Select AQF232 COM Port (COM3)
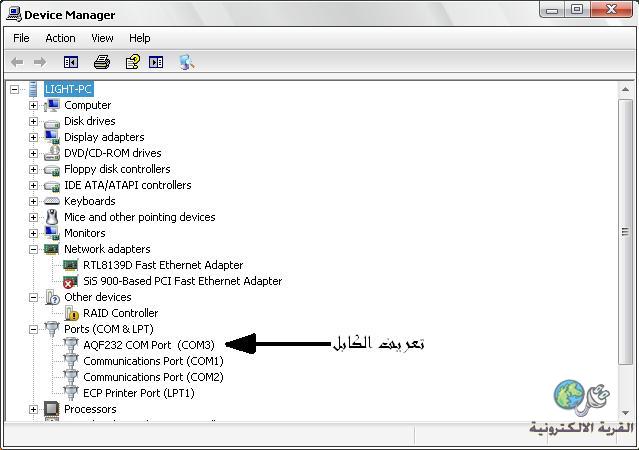Screen dimensions: 639x450 (x=149, y=345)
